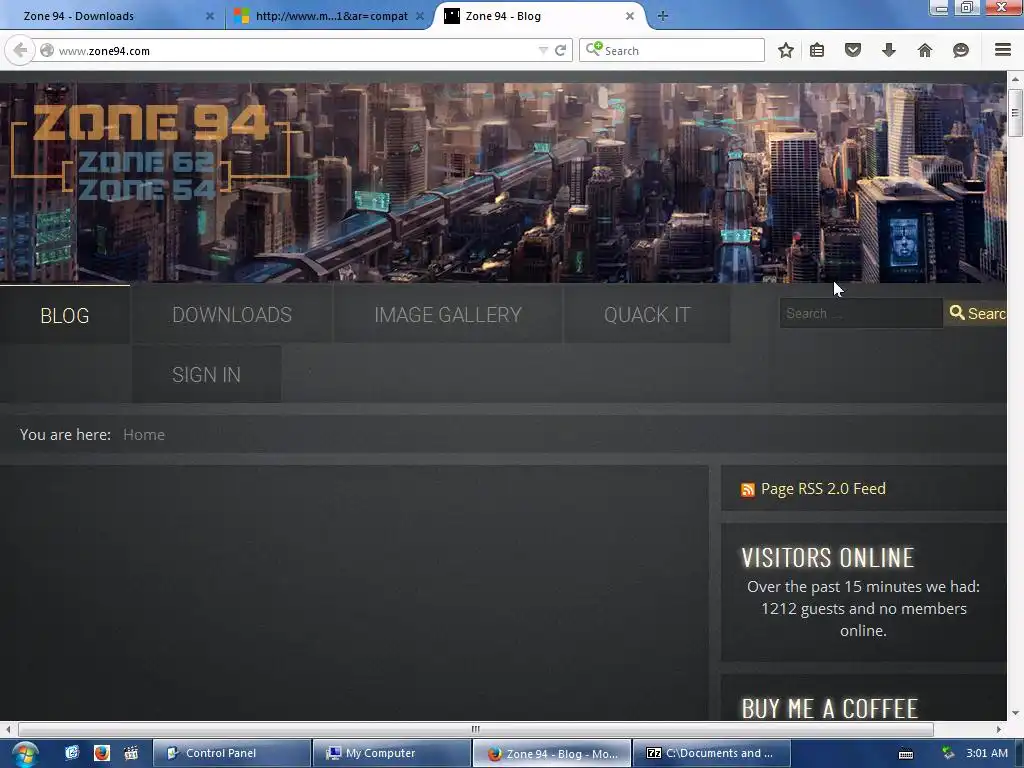The image size is (1024, 768).
Task: Click the horizontal scrollbar right arrow
Action: point(999,729)
